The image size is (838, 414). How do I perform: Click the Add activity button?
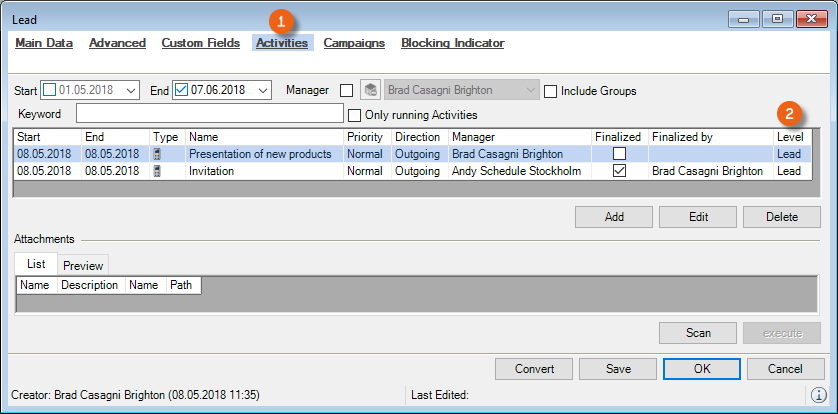pos(614,217)
